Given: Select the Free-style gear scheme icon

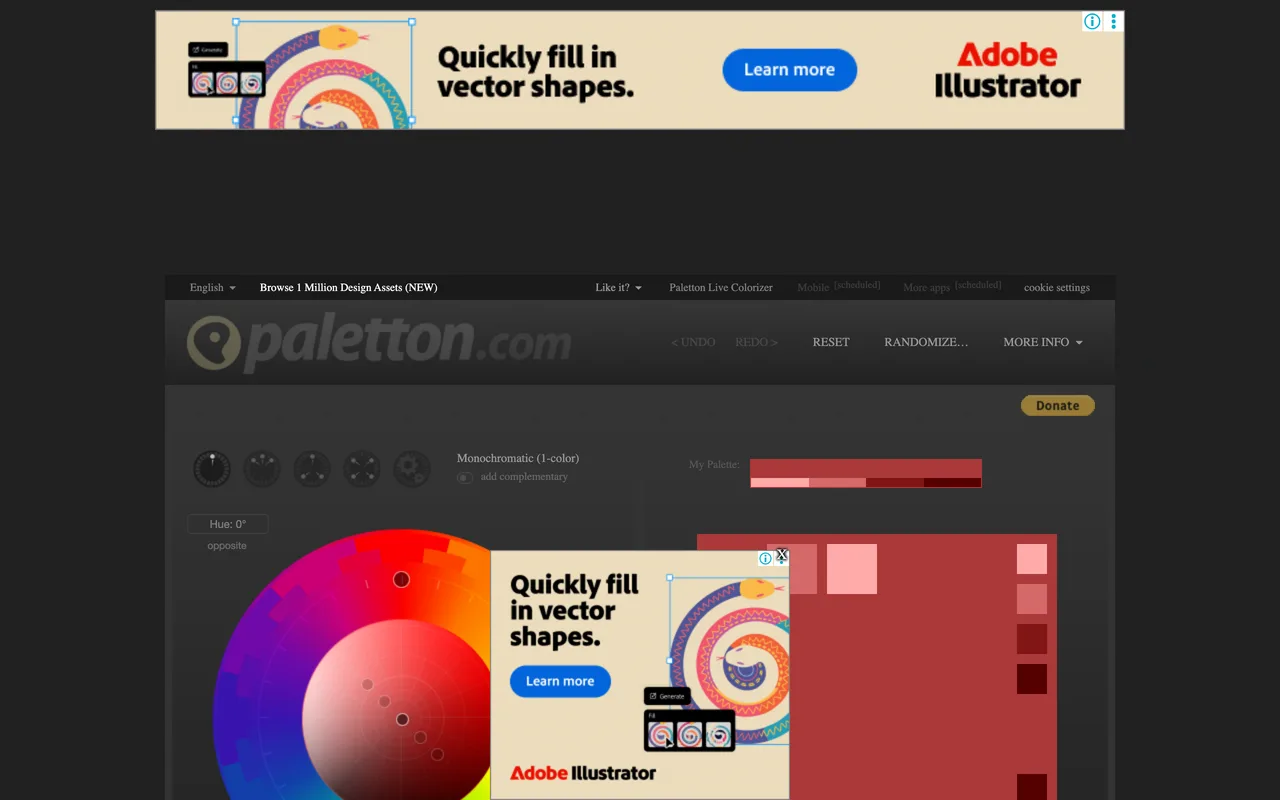Looking at the screenshot, I should click(x=412, y=469).
